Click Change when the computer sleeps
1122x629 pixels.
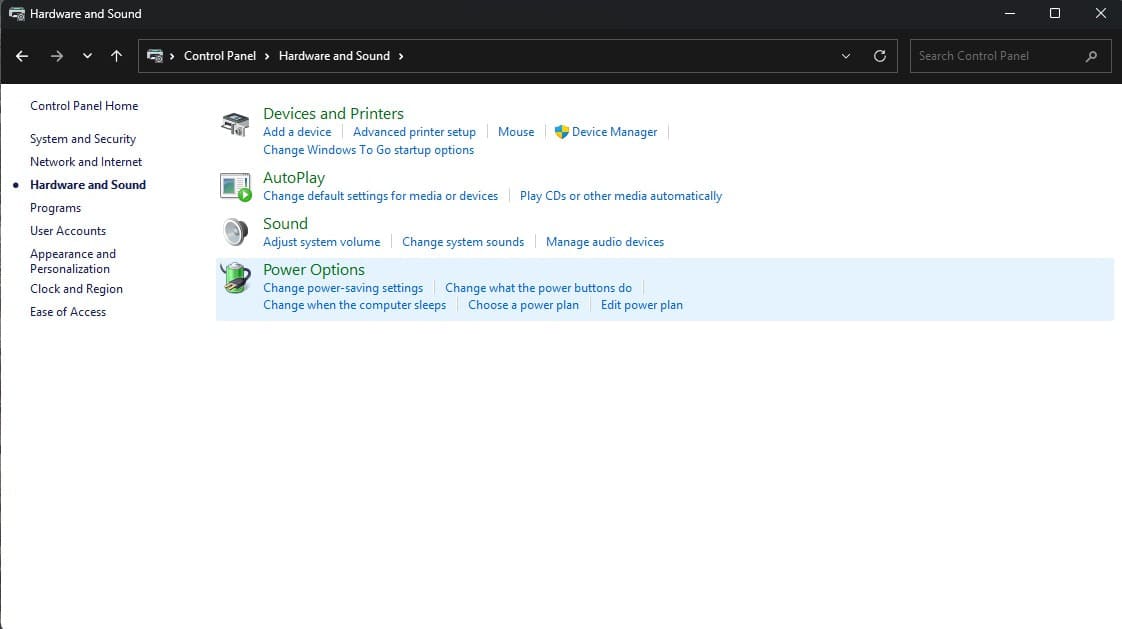pyautogui.click(x=354, y=305)
